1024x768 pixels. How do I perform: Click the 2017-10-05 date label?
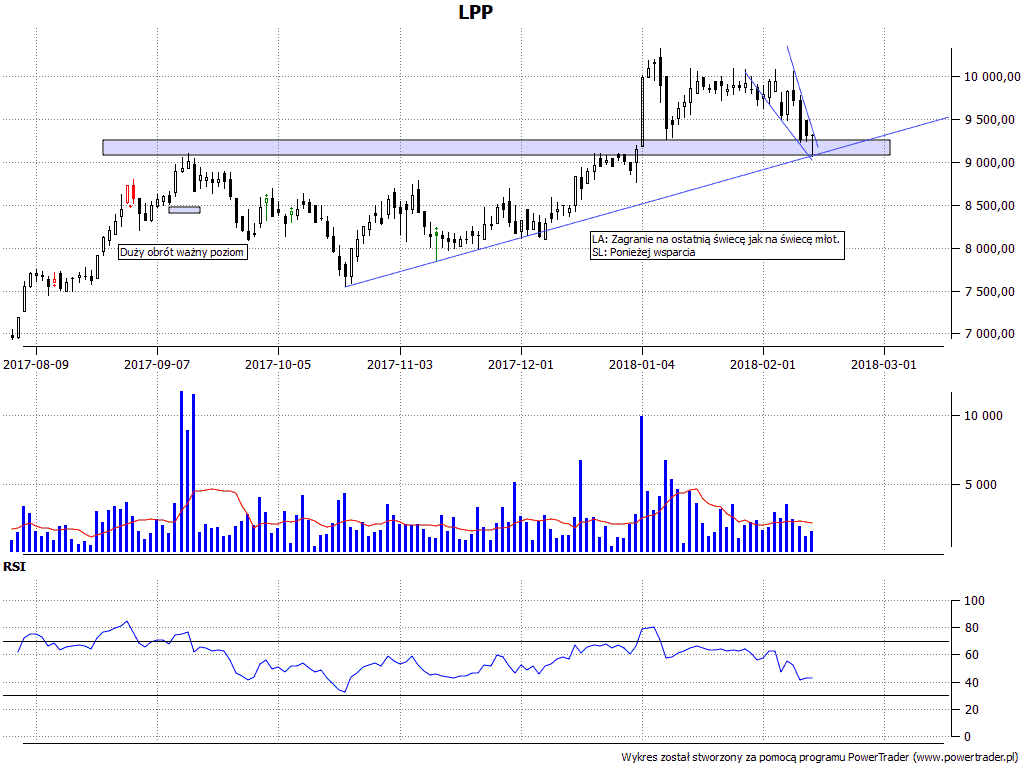[278, 364]
